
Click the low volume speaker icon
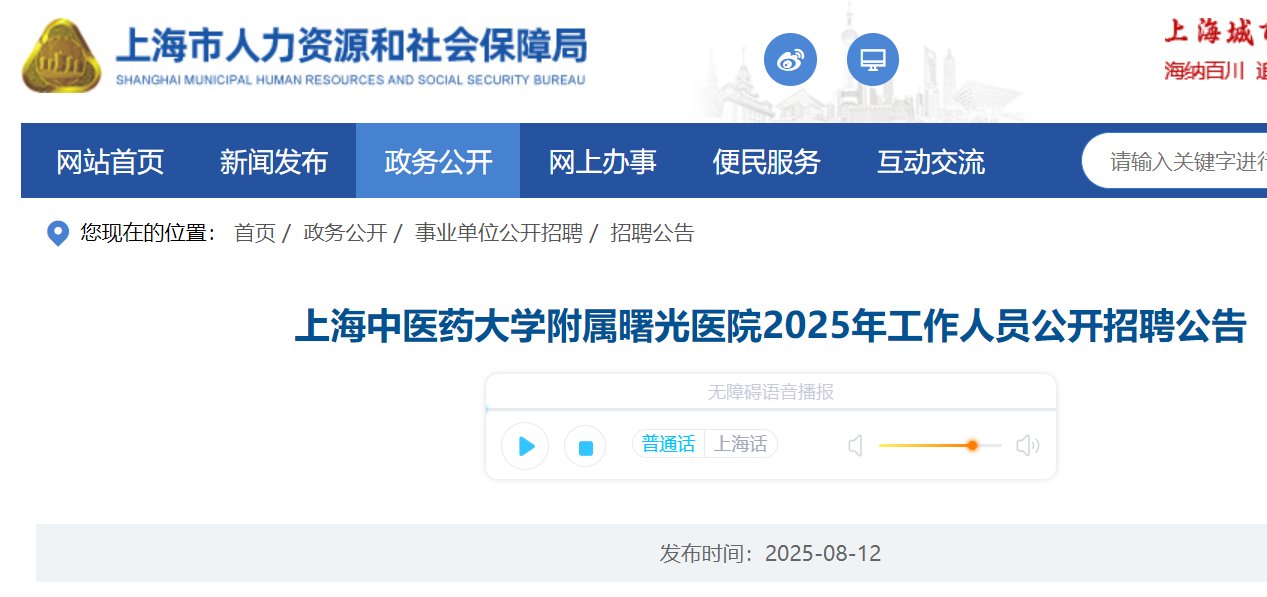point(855,446)
